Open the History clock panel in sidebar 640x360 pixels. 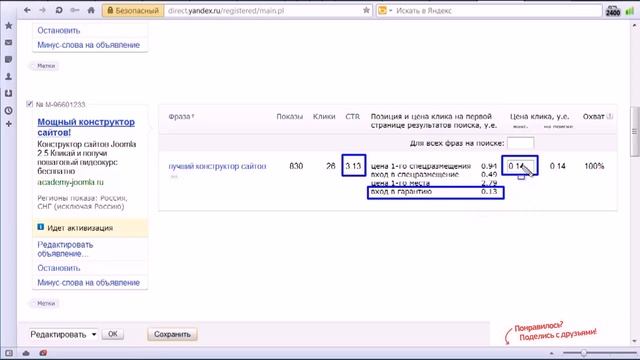(9, 111)
